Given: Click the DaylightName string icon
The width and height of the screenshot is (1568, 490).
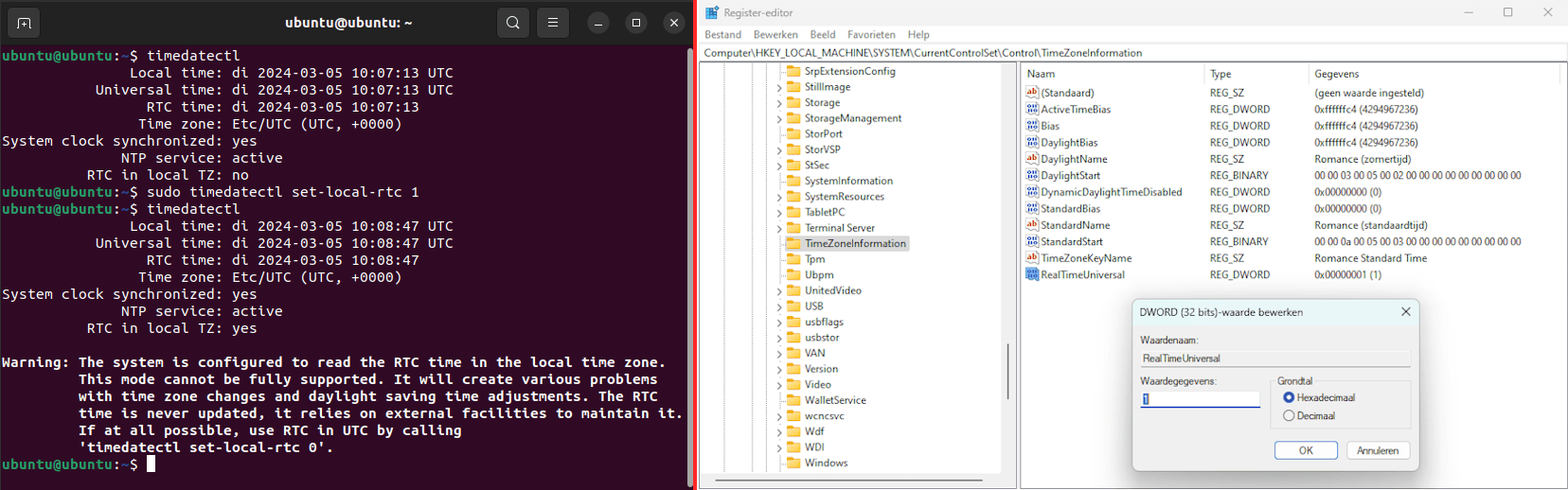Looking at the screenshot, I should click(x=1032, y=159).
